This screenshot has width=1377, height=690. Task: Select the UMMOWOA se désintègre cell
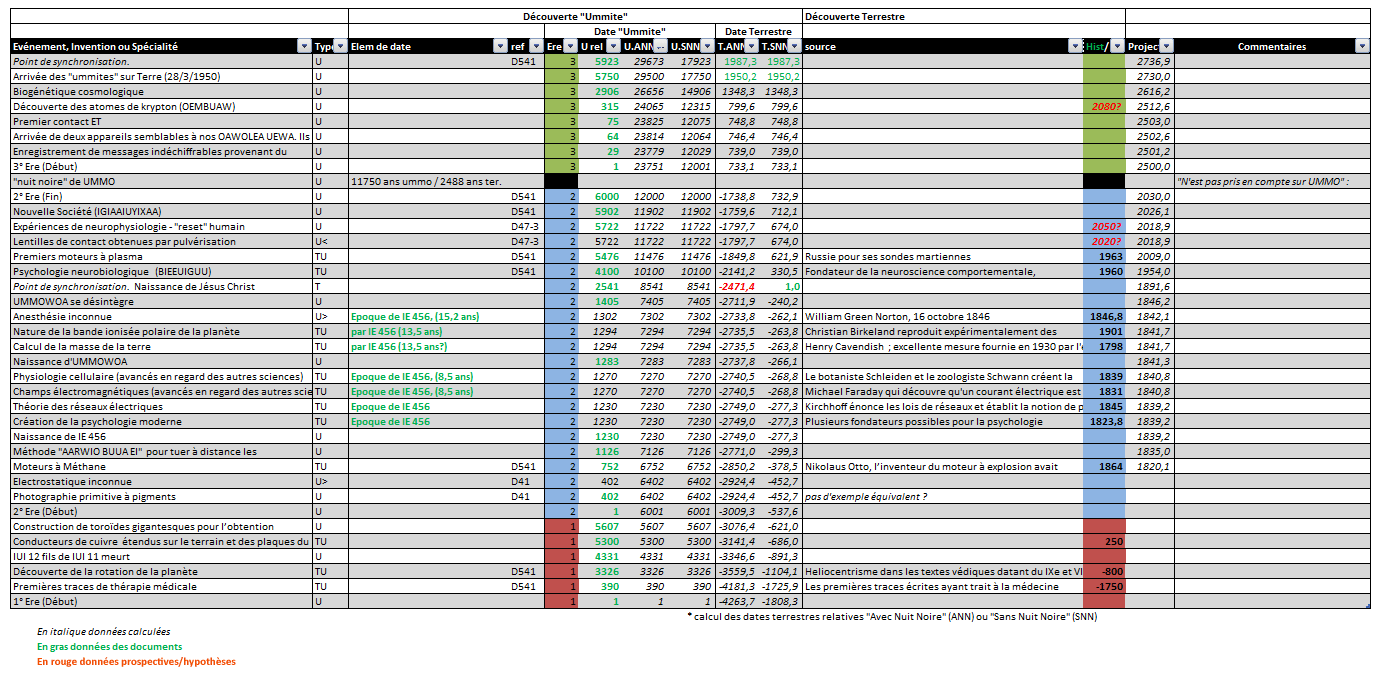(x=160, y=301)
